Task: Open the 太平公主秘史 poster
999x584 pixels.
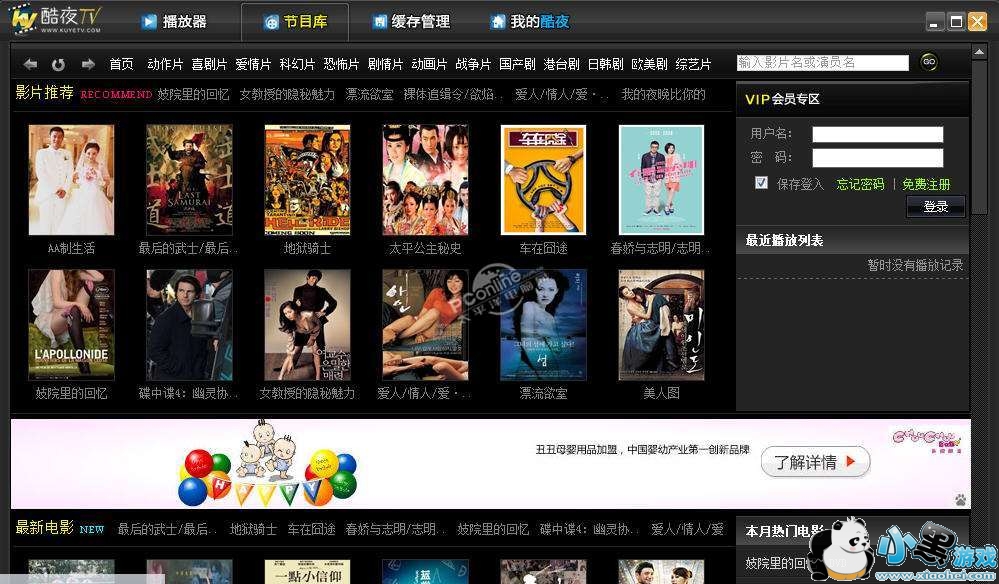Action: 425,180
